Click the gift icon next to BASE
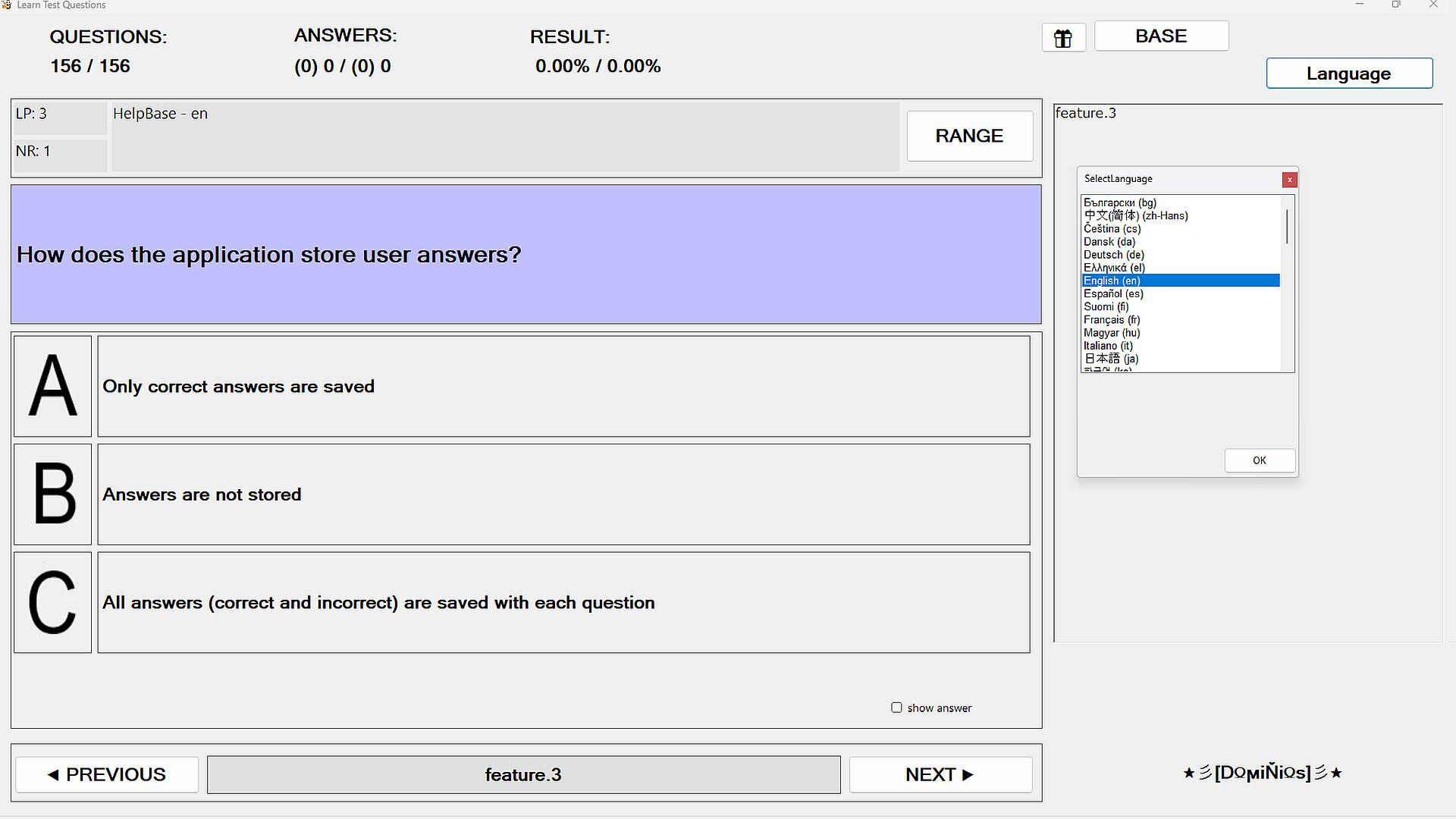 point(1063,37)
